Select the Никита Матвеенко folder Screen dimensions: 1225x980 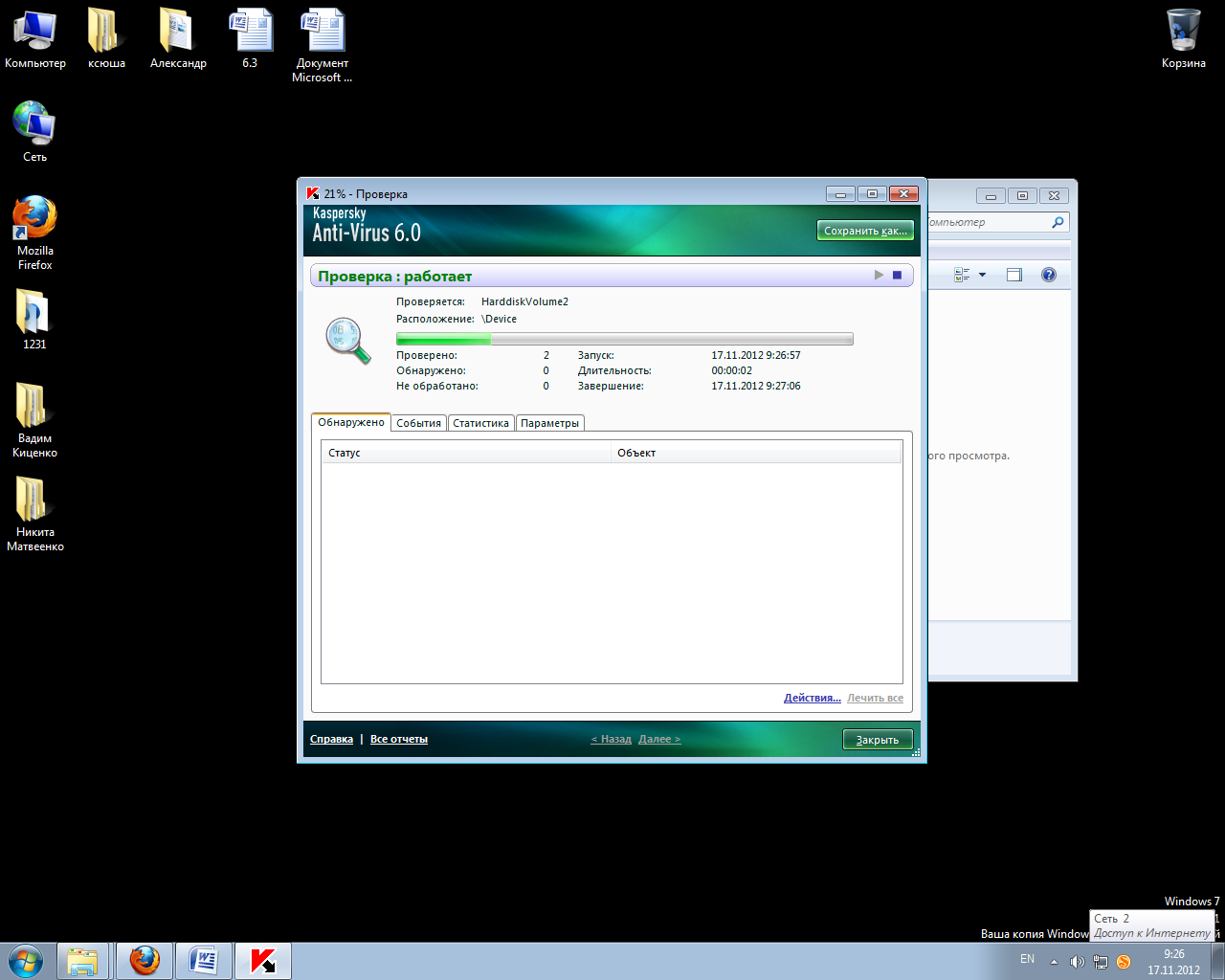(34, 514)
